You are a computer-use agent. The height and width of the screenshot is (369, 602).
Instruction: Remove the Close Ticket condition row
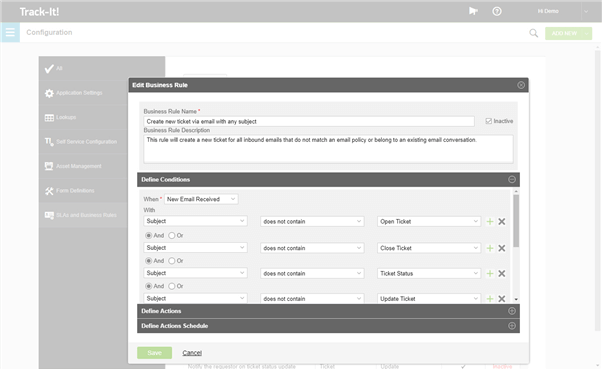pyautogui.click(x=502, y=248)
